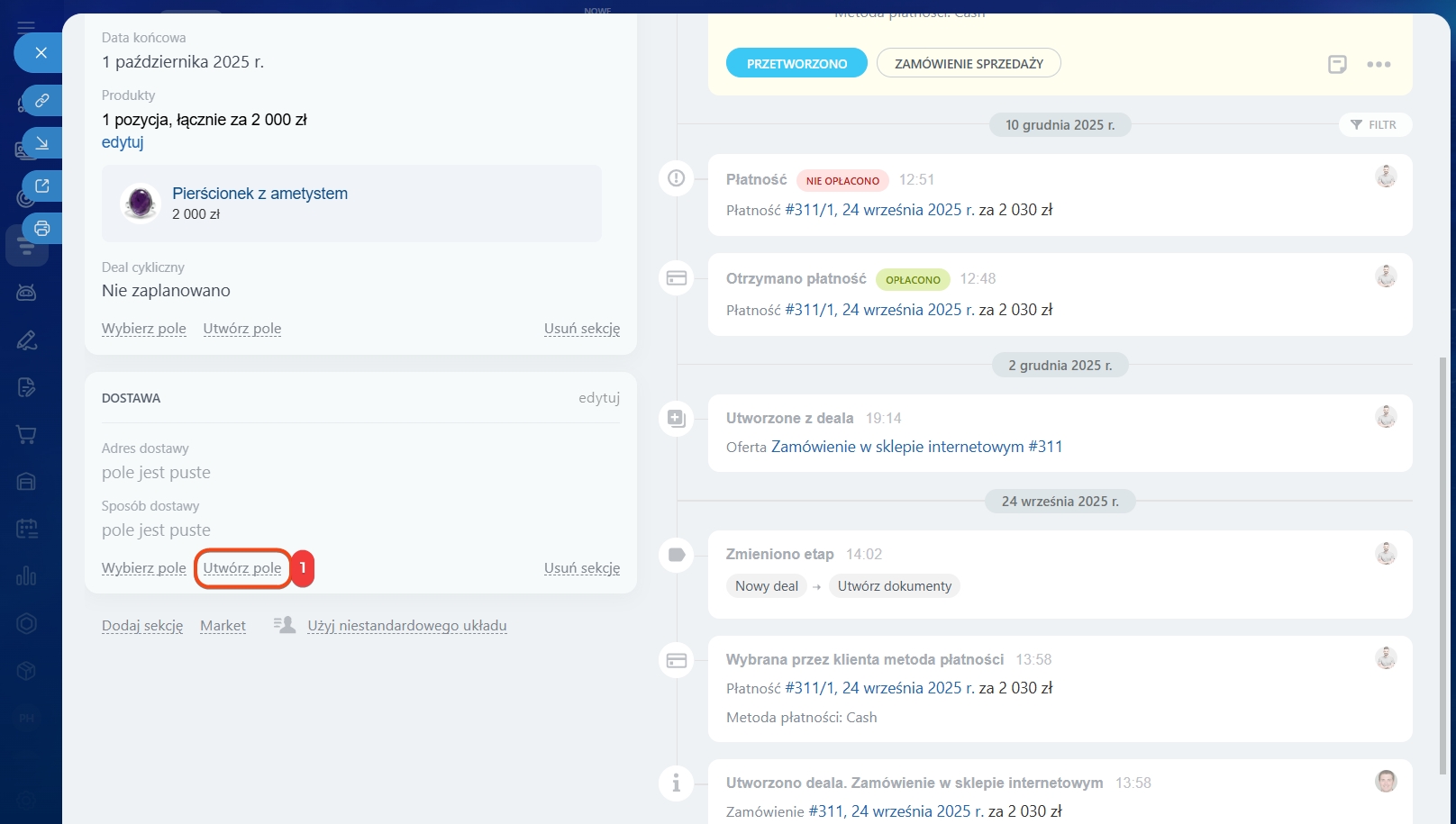Click Utwórz pole in Dostawa section
The height and width of the screenshot is (824, 1456).
(x=242, y=568)
